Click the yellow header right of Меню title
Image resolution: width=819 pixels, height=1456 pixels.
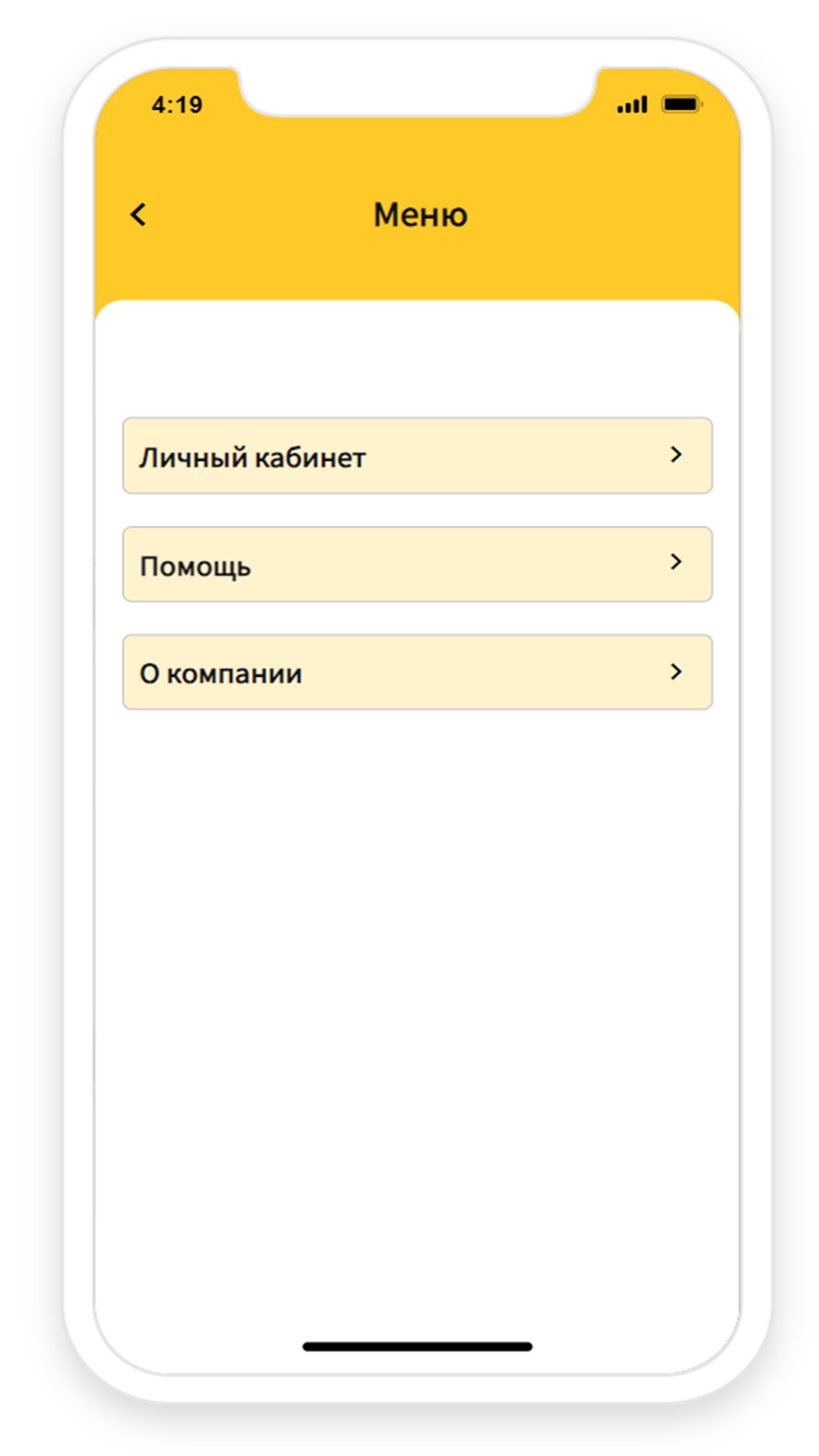[593, 215]
